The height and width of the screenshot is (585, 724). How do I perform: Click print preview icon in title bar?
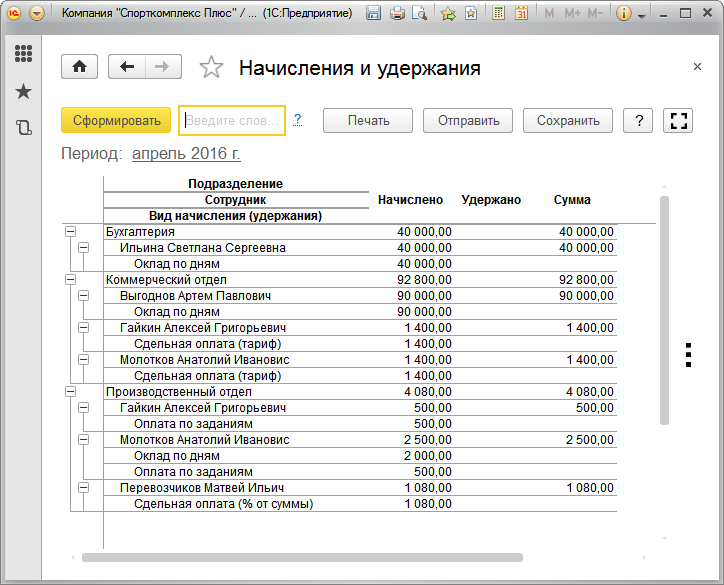click(419, 14)
